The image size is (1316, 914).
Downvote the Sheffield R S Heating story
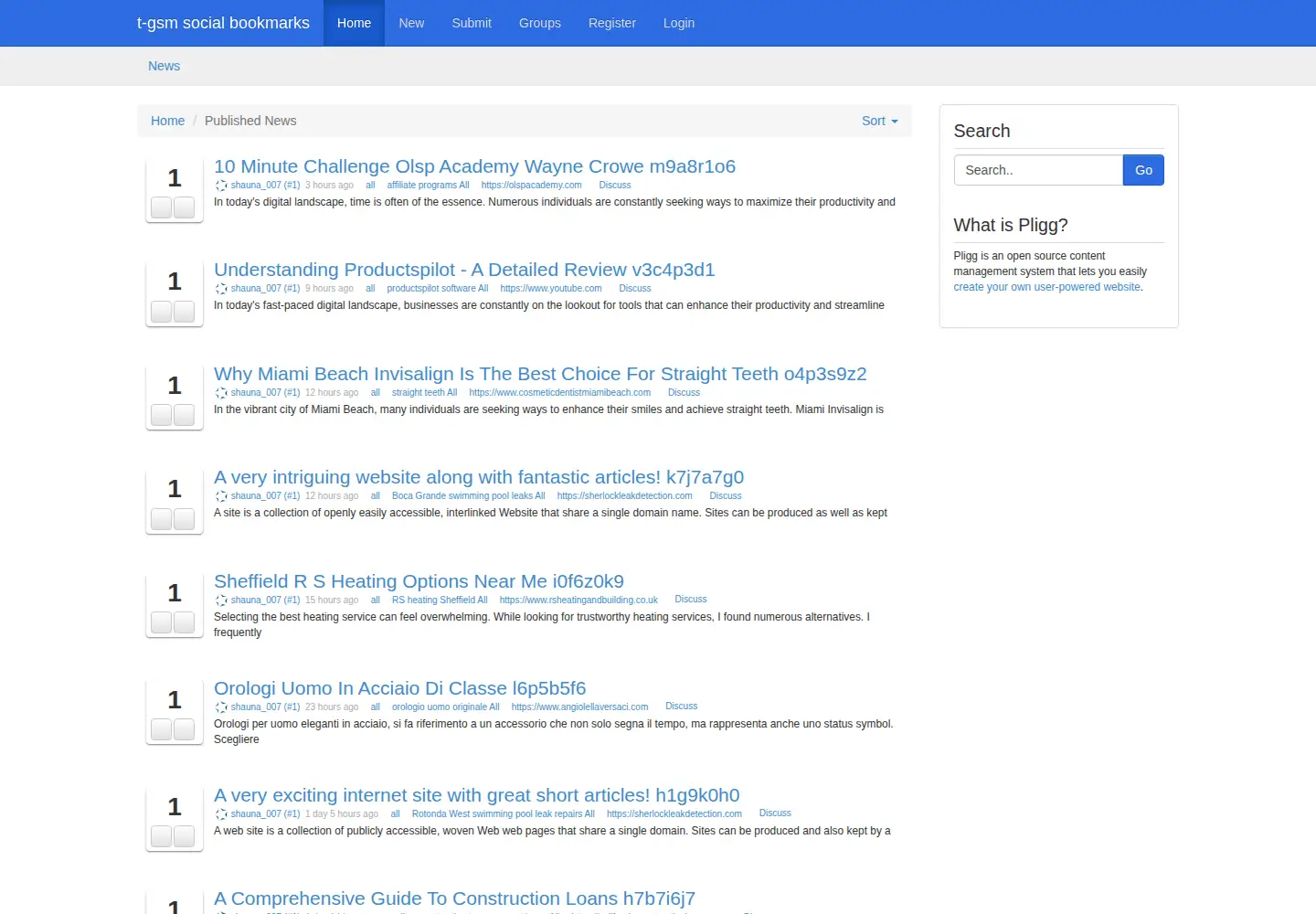tap(184, 622)
